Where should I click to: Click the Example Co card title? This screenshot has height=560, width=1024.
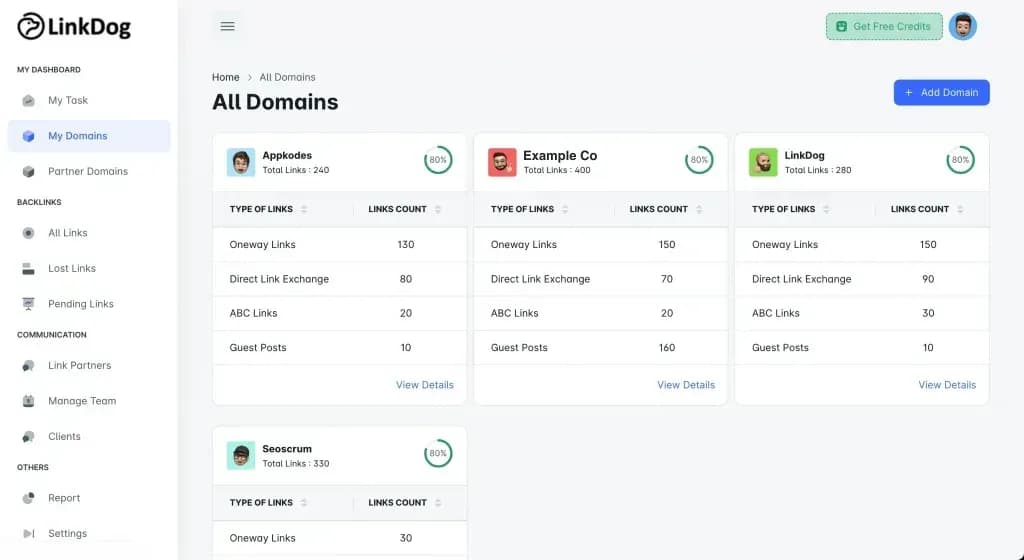pyautogui.click(x=560, y=156)
